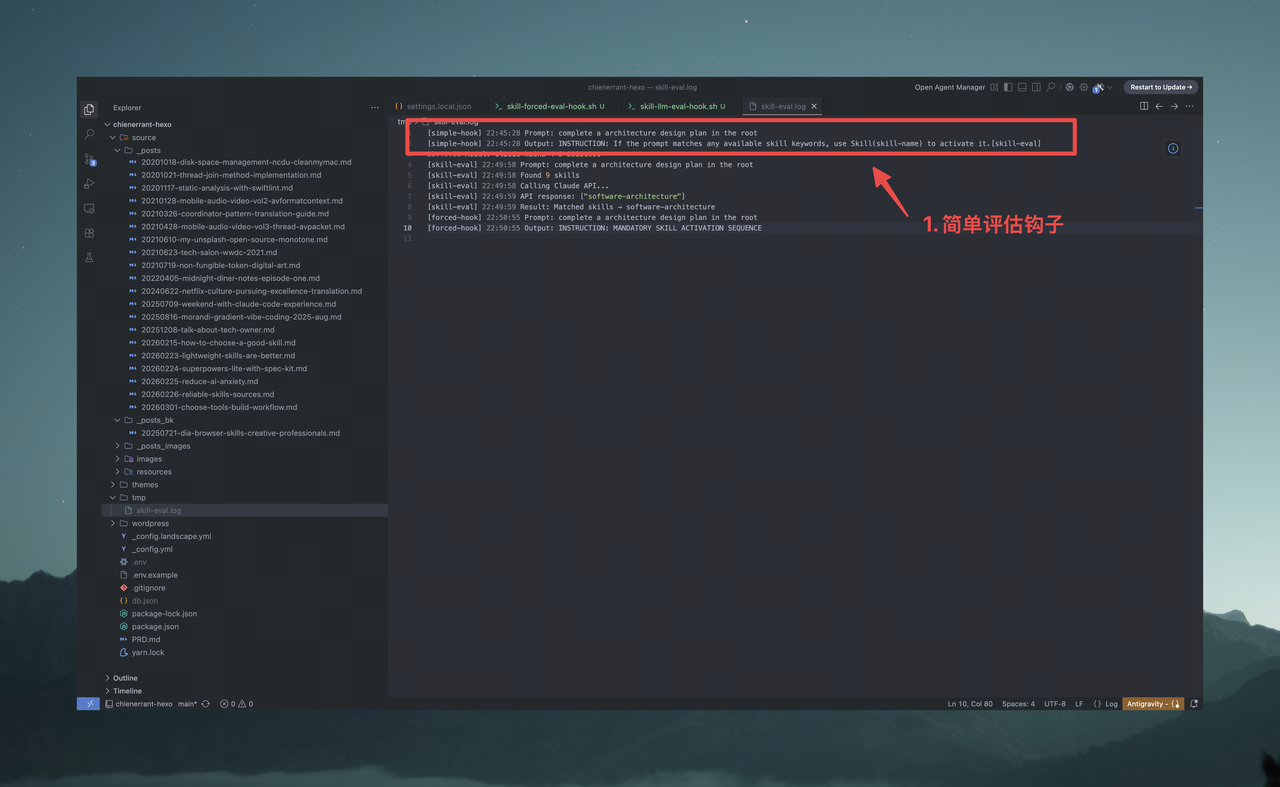The height and width of the screenshot is (787, 1280).
Task: Click Open Agent Manager
Action: pyautogui.click(x=949, y=87)
